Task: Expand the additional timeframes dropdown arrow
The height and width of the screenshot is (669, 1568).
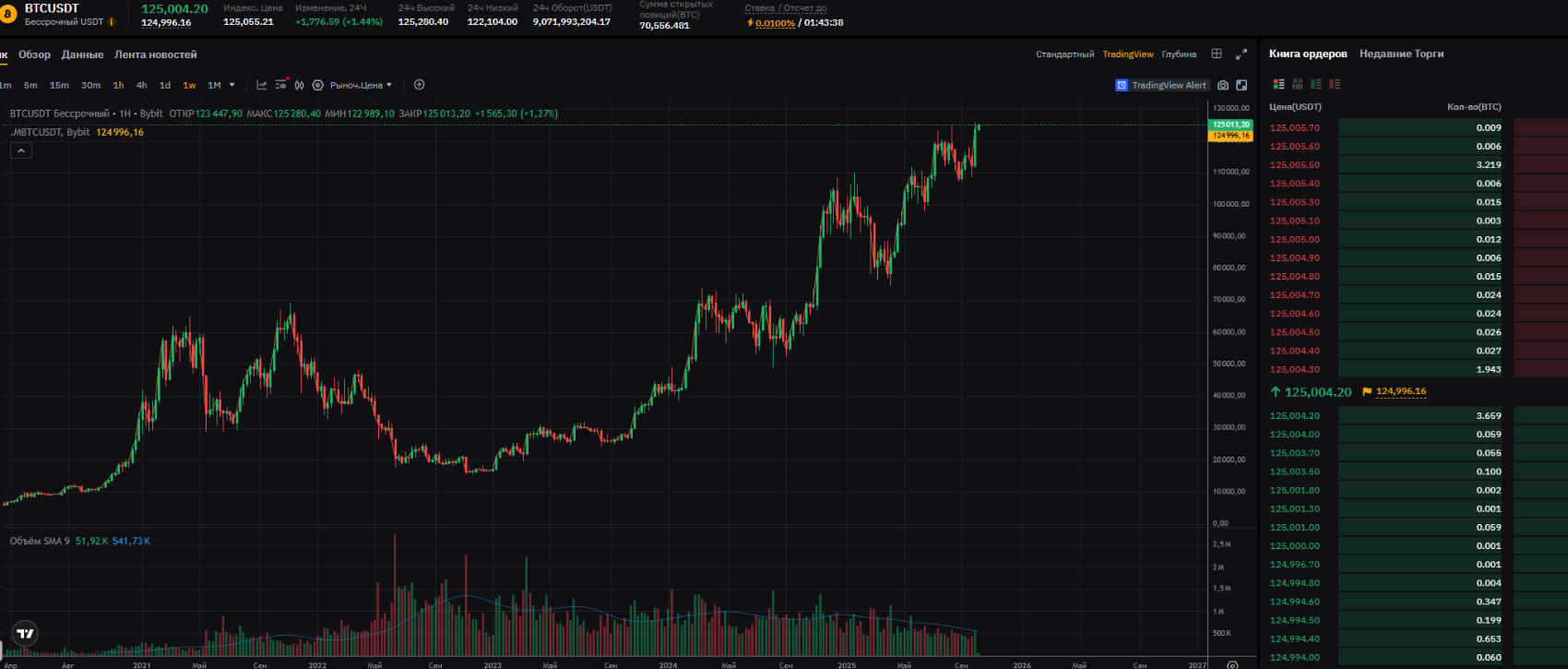Action: pyautogui.click(x=232, y=85)
